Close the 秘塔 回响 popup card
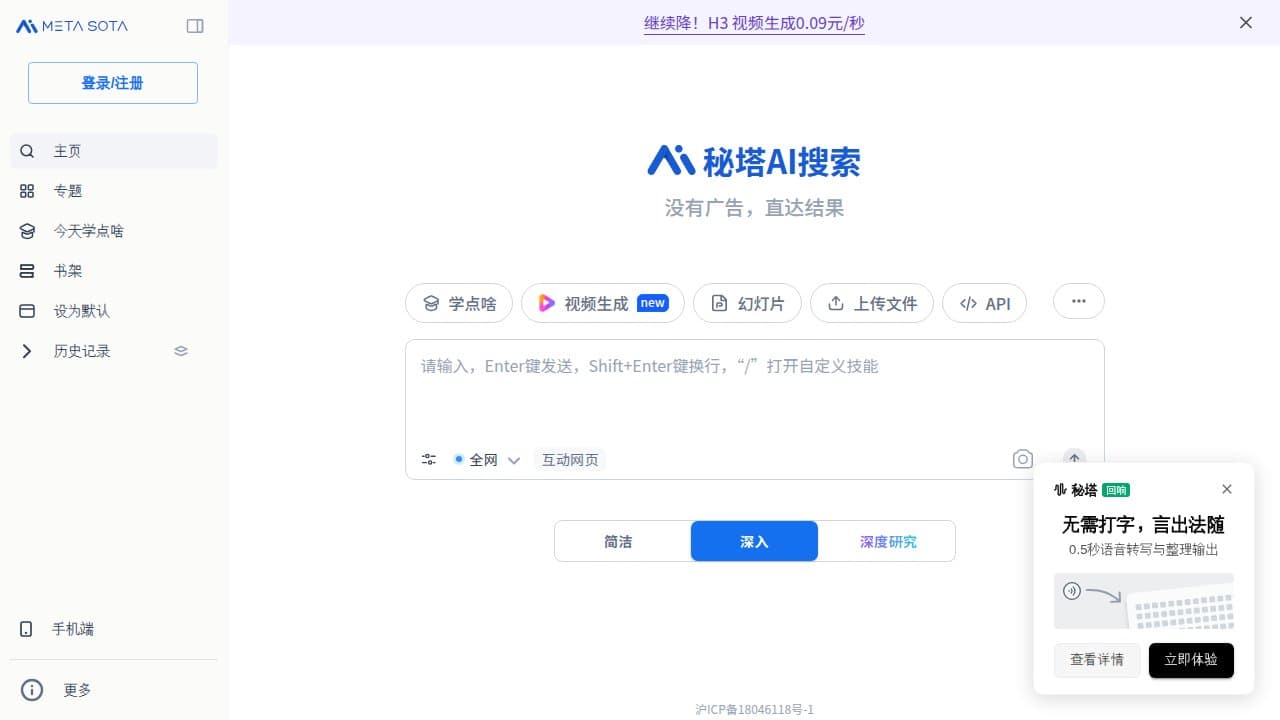Screen dimensions: 1280x720 pos(1227,489)
